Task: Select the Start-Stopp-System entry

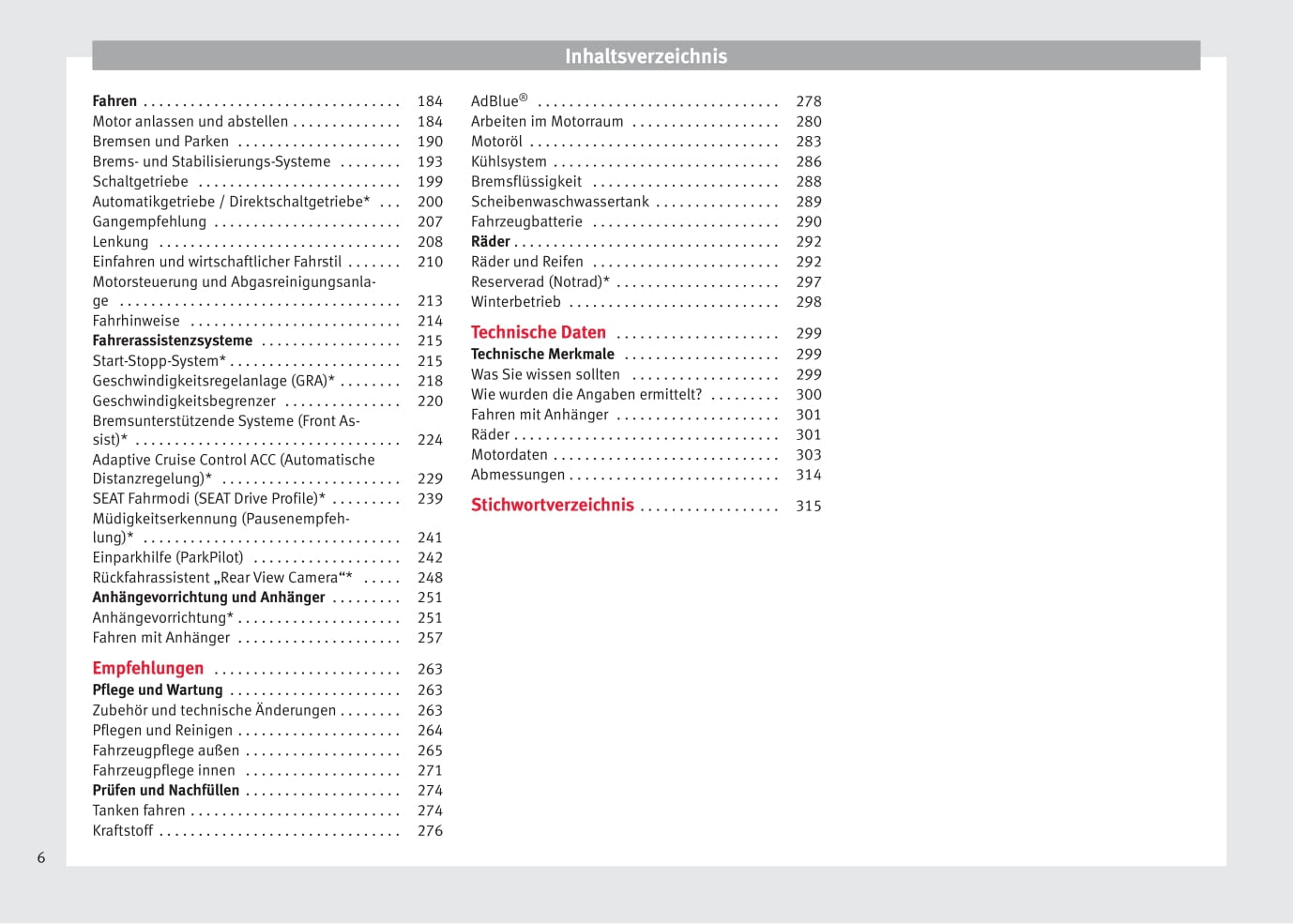Action: coord(159,361)
